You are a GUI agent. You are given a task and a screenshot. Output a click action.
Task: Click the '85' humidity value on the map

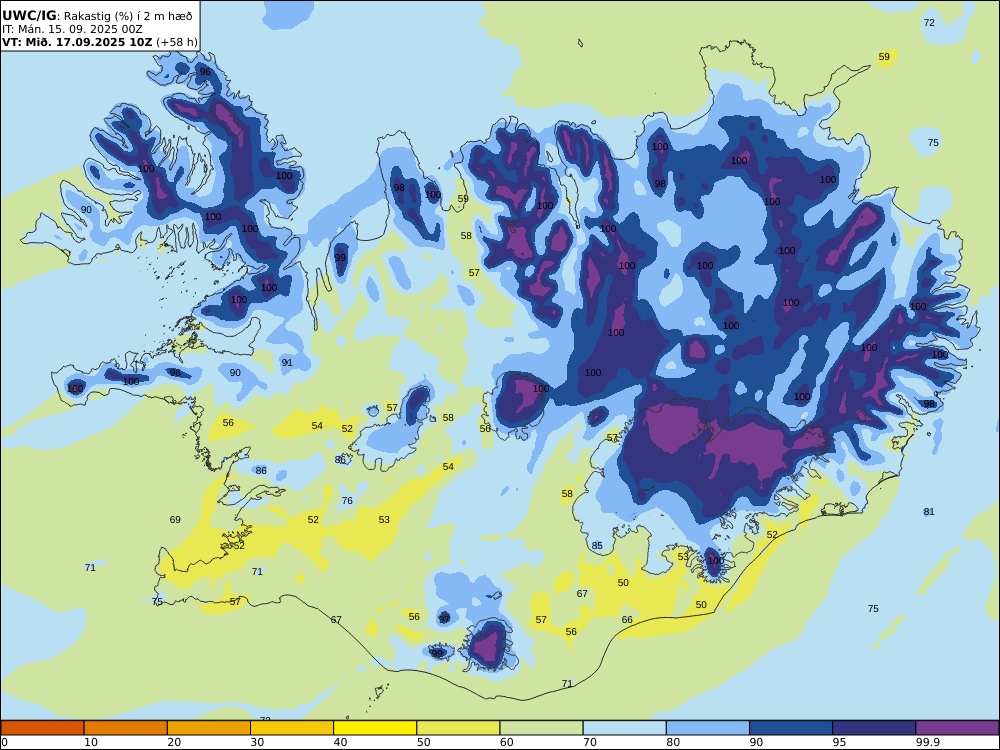pos(597,545)
